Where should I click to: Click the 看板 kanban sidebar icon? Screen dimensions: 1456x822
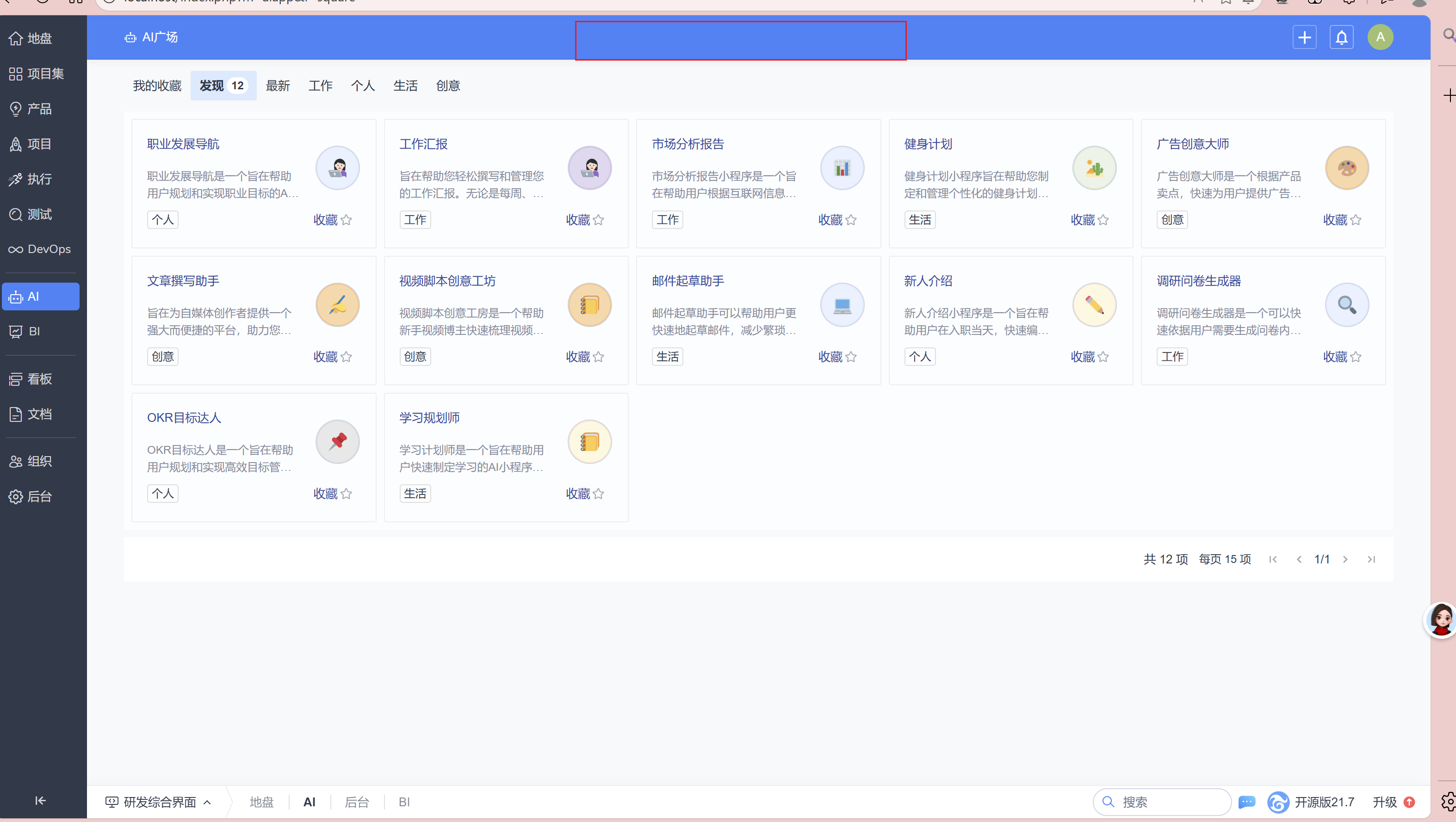16,379
